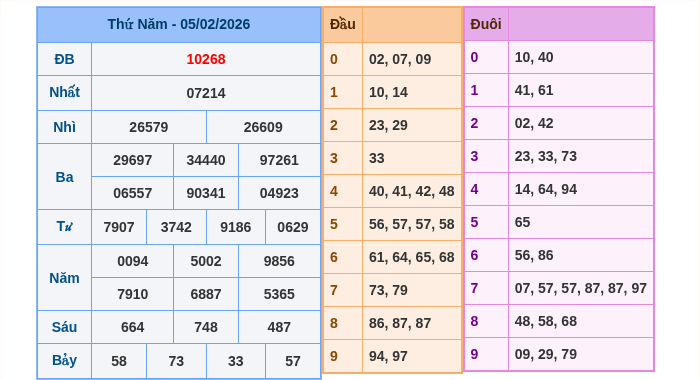Viewport: 700px width, 380px height.
Task: Click the Nhì prize label
Action: click(x=64, y=127)
